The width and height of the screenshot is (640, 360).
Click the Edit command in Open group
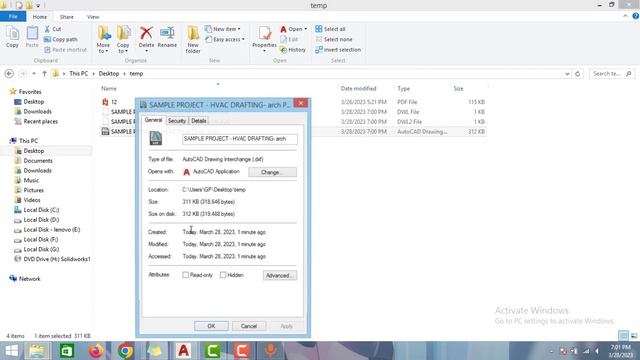point(289,39)
